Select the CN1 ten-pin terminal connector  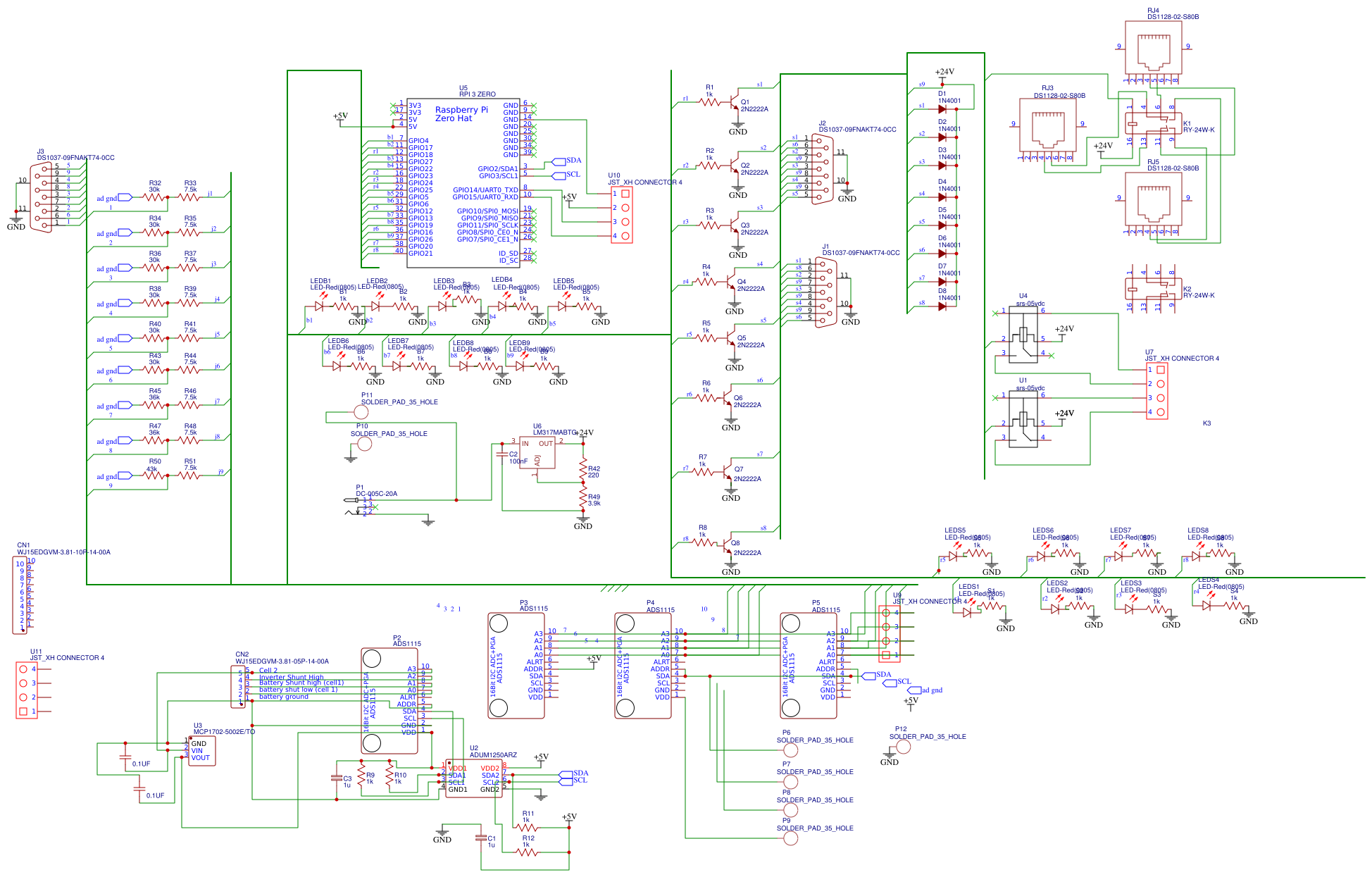(20, 595)
